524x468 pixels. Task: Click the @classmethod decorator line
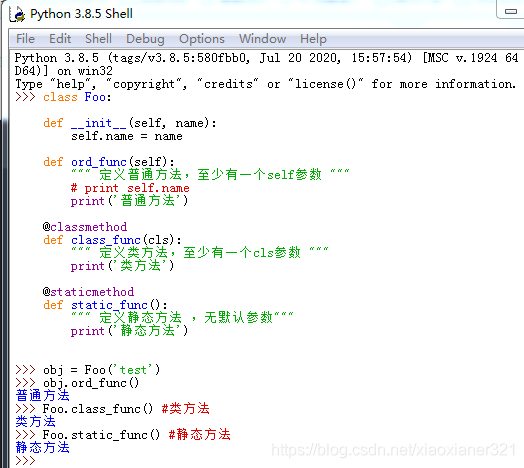coord(85,227)
